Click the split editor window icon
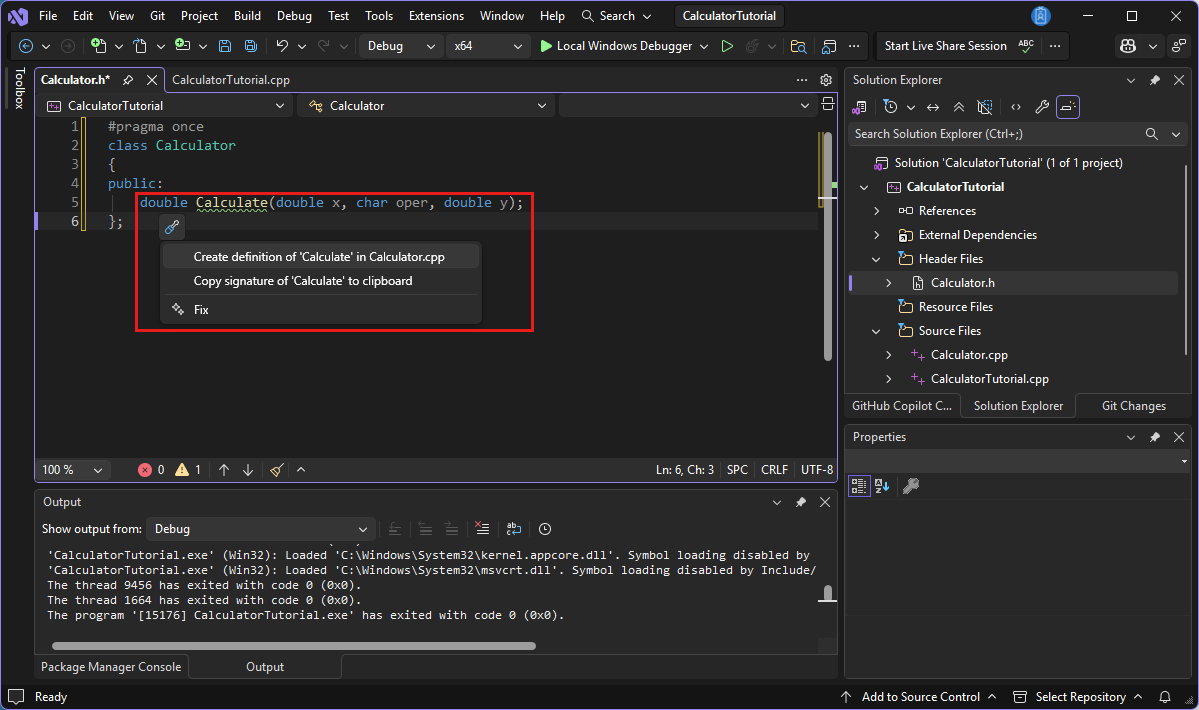Image resolution: width=1199 pixels, height=710 pixels. (x=827, y=104)
